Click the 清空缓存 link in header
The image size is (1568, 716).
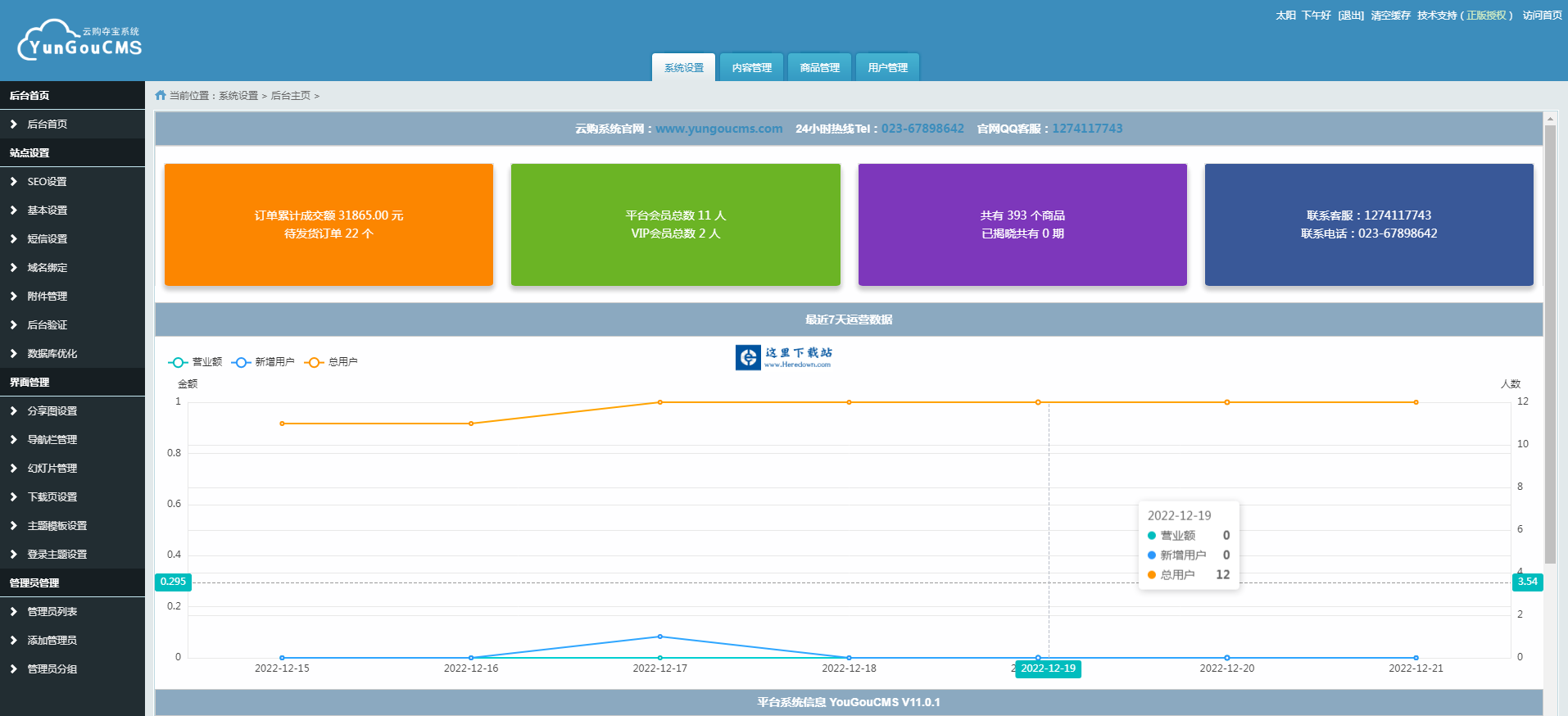(x=1390, y=16)
